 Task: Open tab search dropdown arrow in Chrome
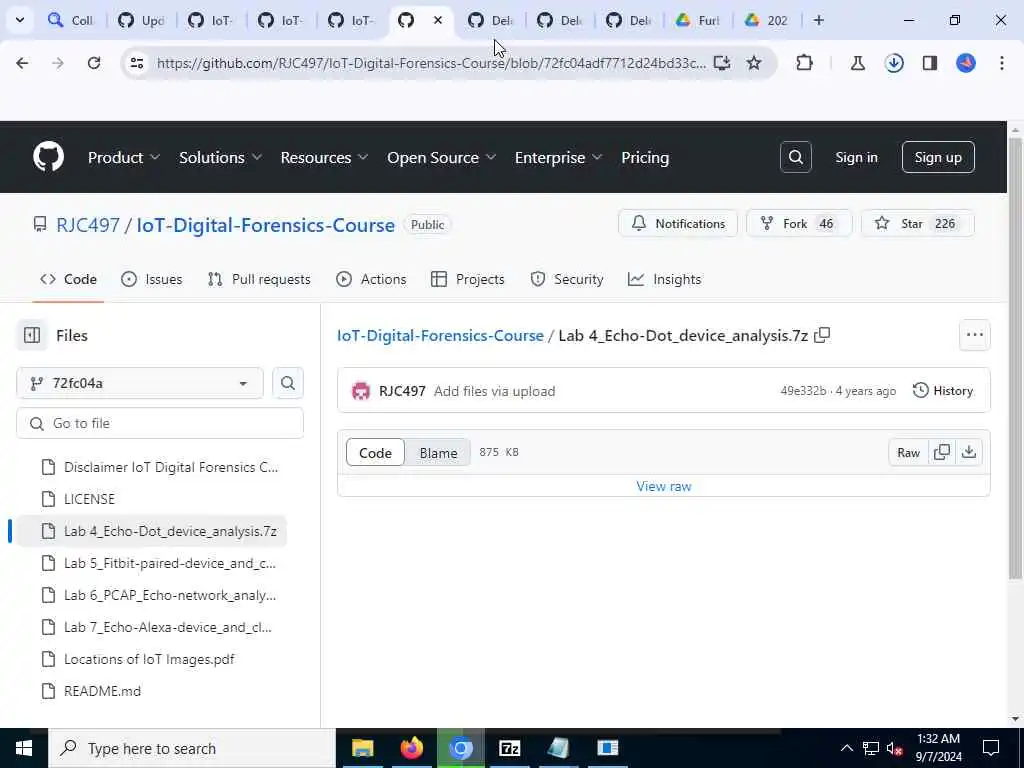pos(20,20)
